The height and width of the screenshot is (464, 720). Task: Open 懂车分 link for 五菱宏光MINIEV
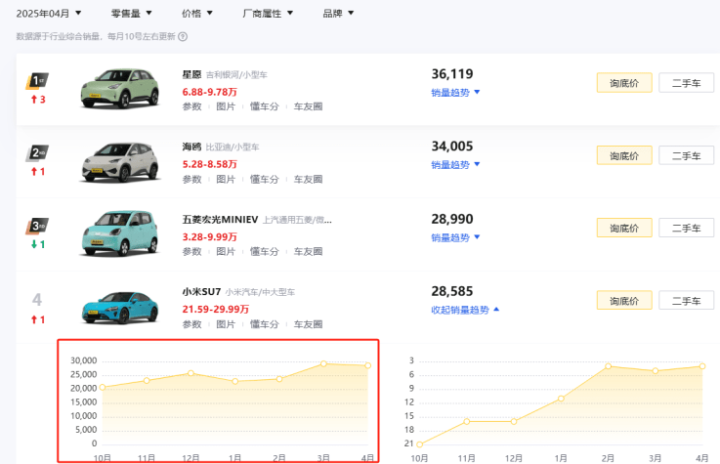click(264, 252)
